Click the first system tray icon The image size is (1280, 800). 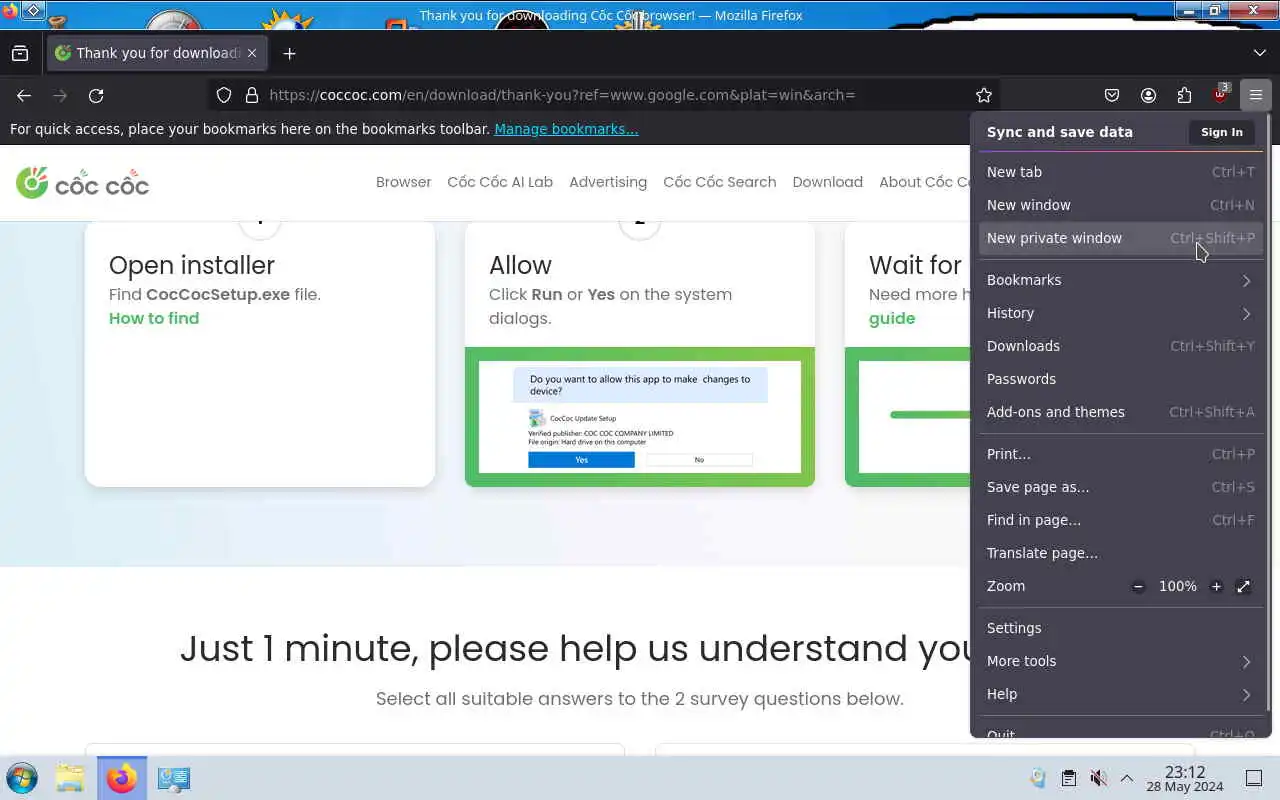point(1038,778)
